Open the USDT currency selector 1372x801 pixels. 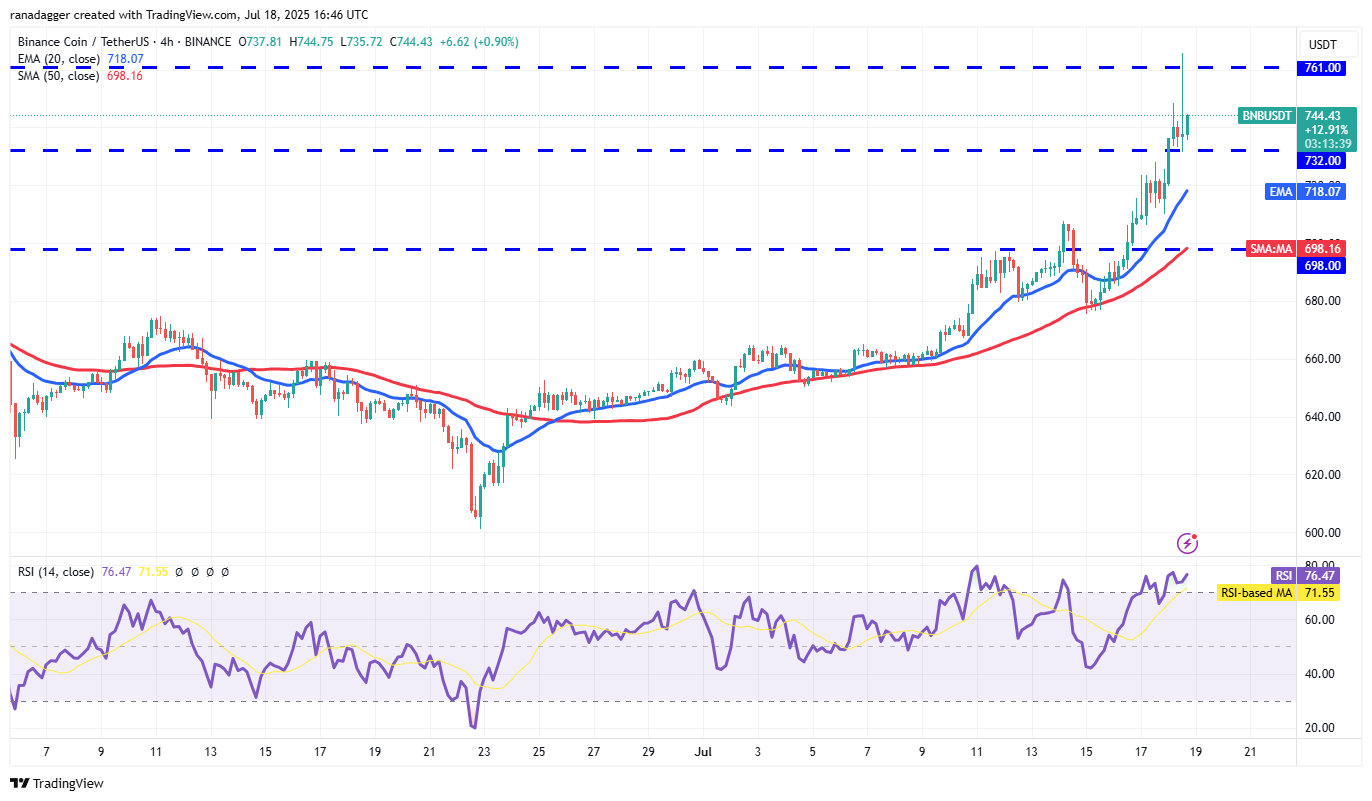(x=1322, y=45)
